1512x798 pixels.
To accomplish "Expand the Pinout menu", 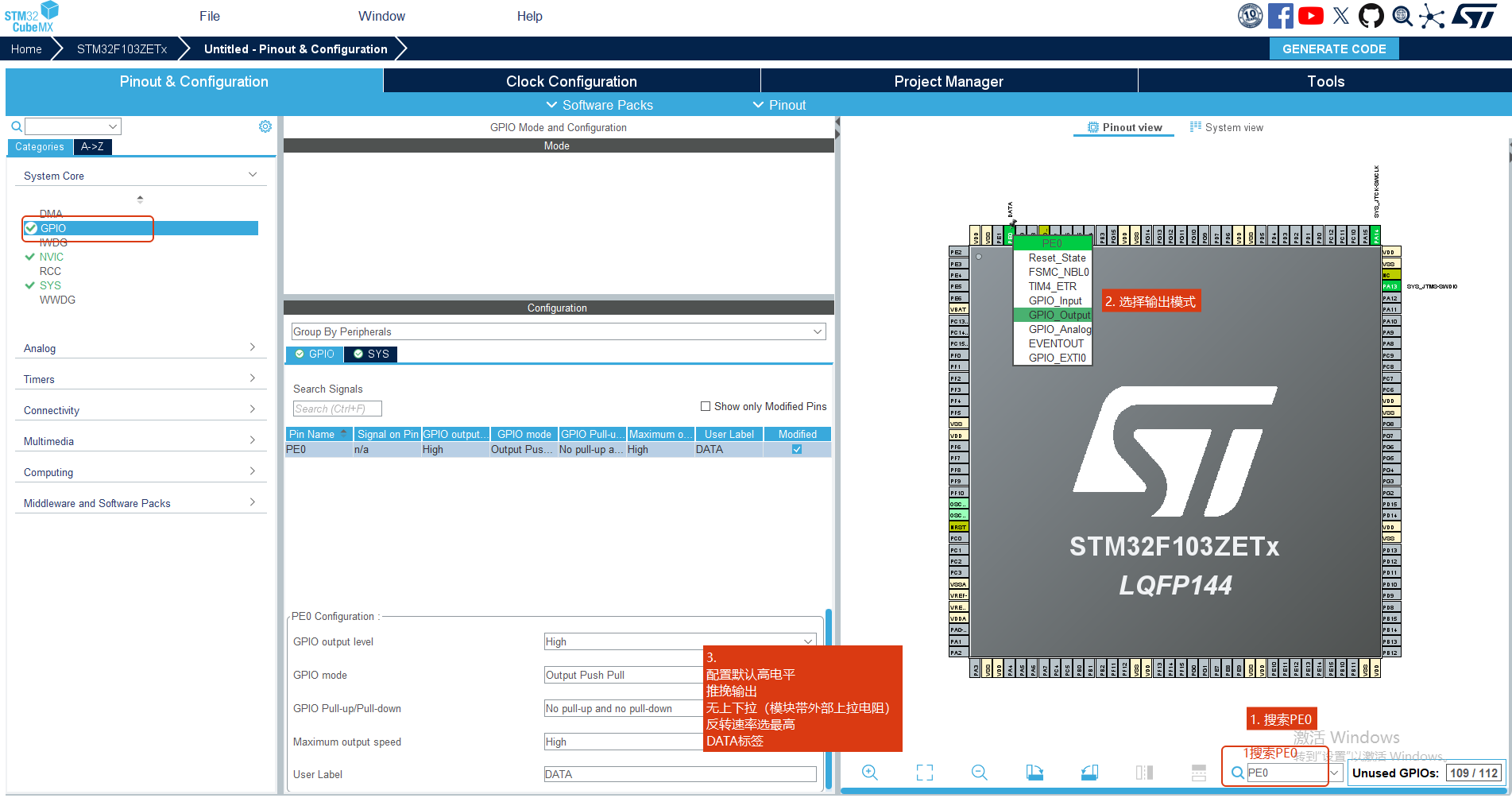I will point(779,105).
